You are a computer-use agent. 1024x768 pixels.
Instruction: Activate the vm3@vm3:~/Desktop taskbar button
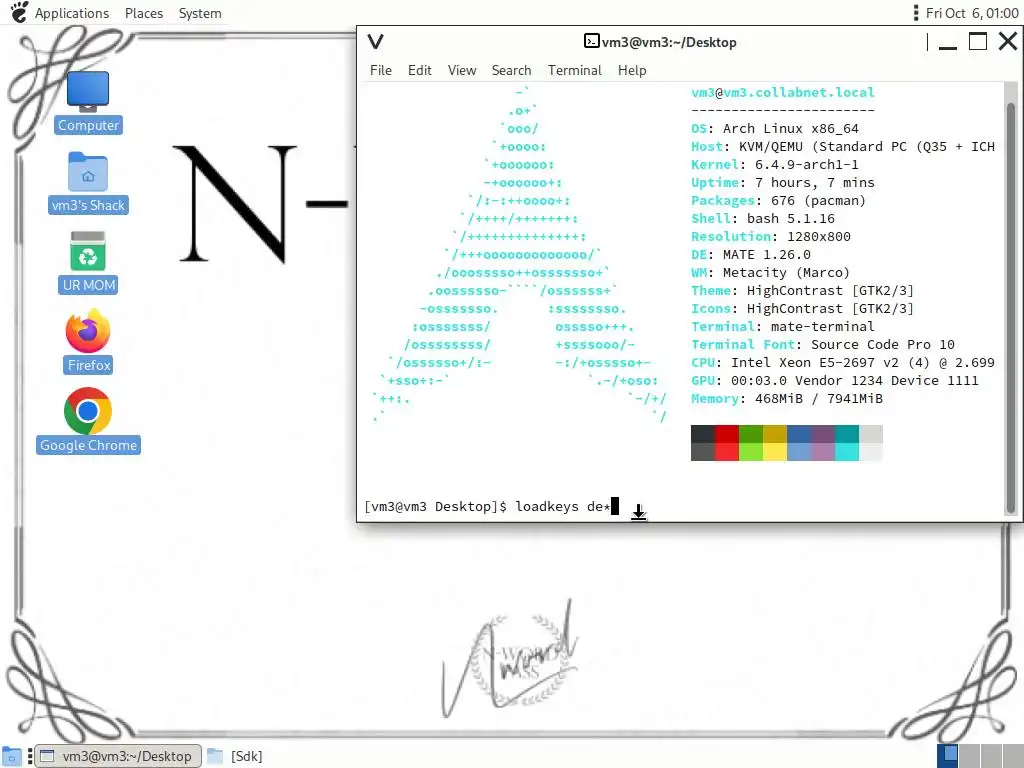pyautogui.click(x=118, y=756)
